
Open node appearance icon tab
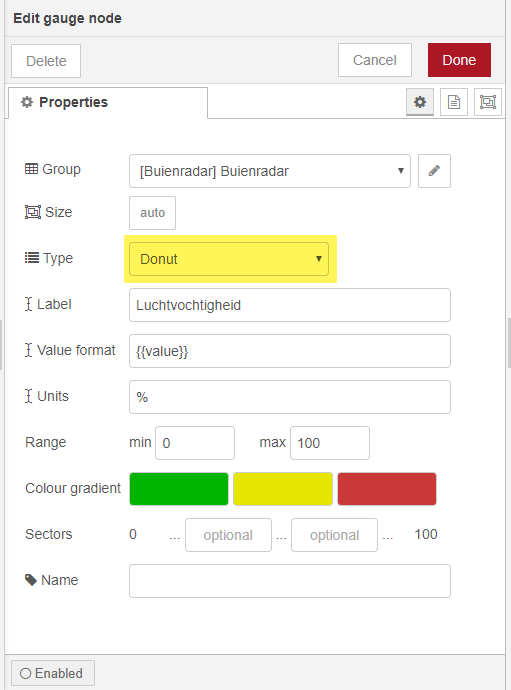(x=488, y=102)
